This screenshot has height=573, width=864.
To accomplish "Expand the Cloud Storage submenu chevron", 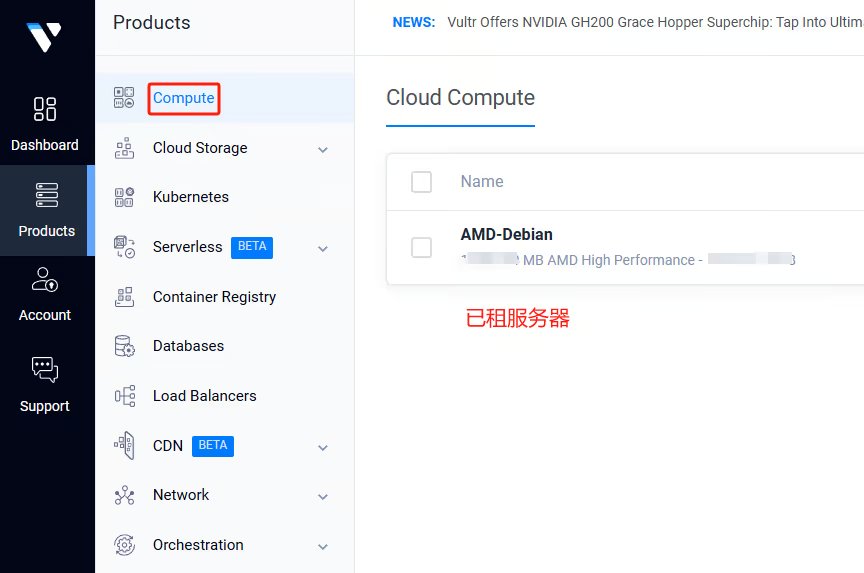I will (323, 149).
